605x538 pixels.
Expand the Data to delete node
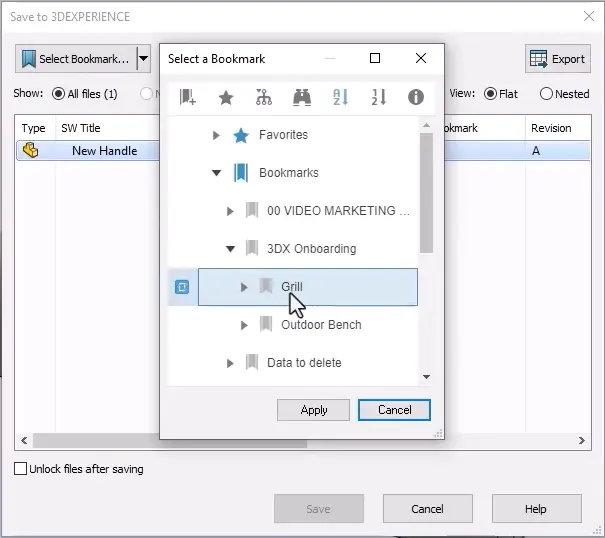[230, 363]
